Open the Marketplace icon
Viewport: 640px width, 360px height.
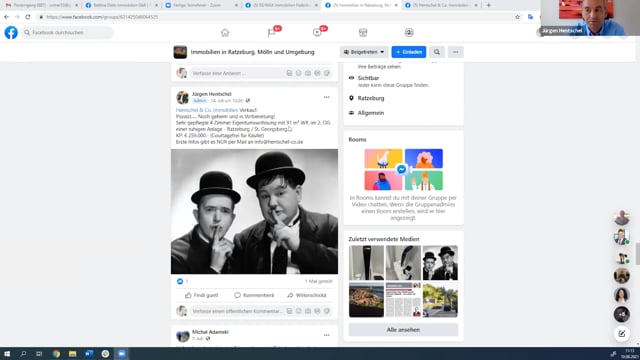pos(363,33)
